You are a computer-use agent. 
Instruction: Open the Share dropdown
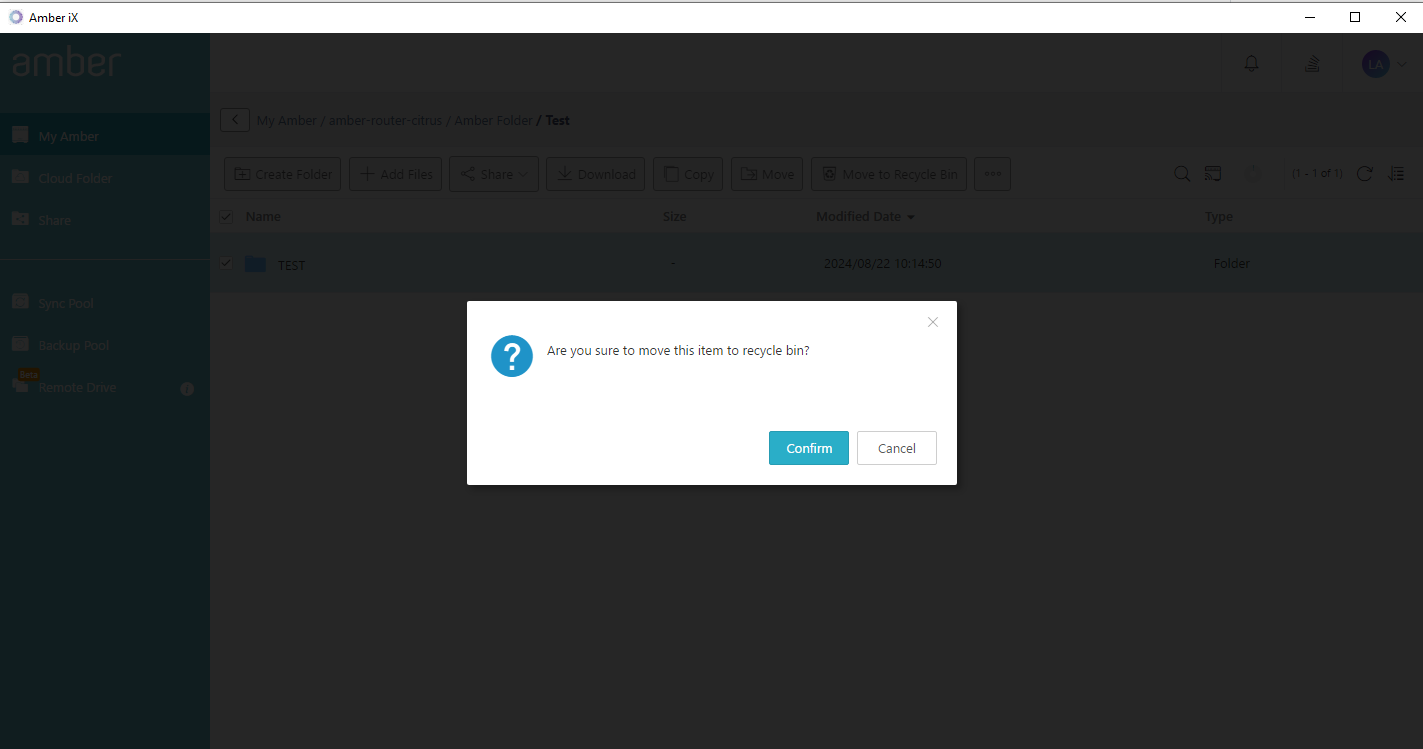click(x=494, y=174)
